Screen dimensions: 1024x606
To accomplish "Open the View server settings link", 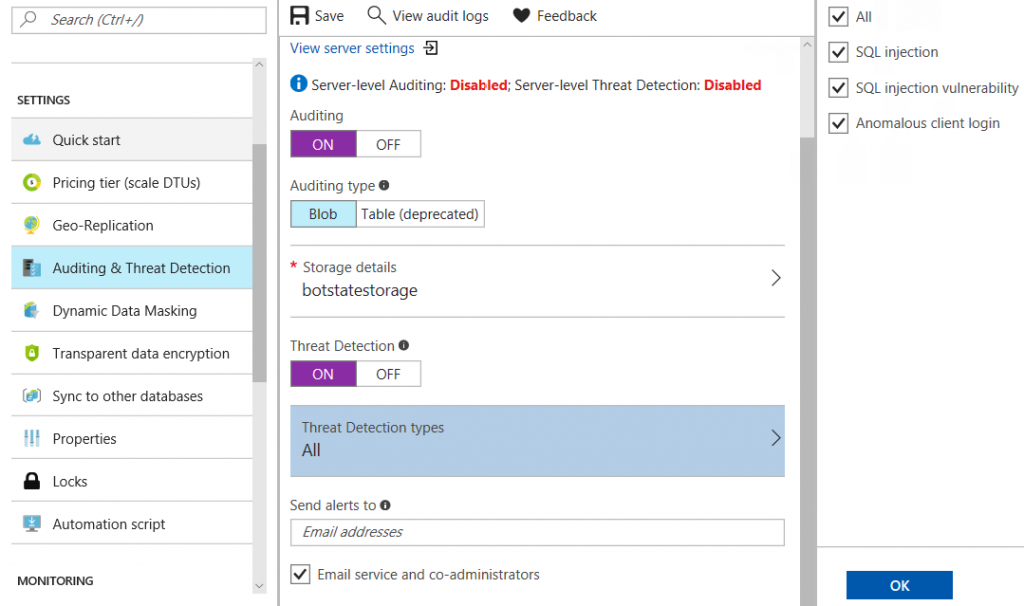I will 352,48.
